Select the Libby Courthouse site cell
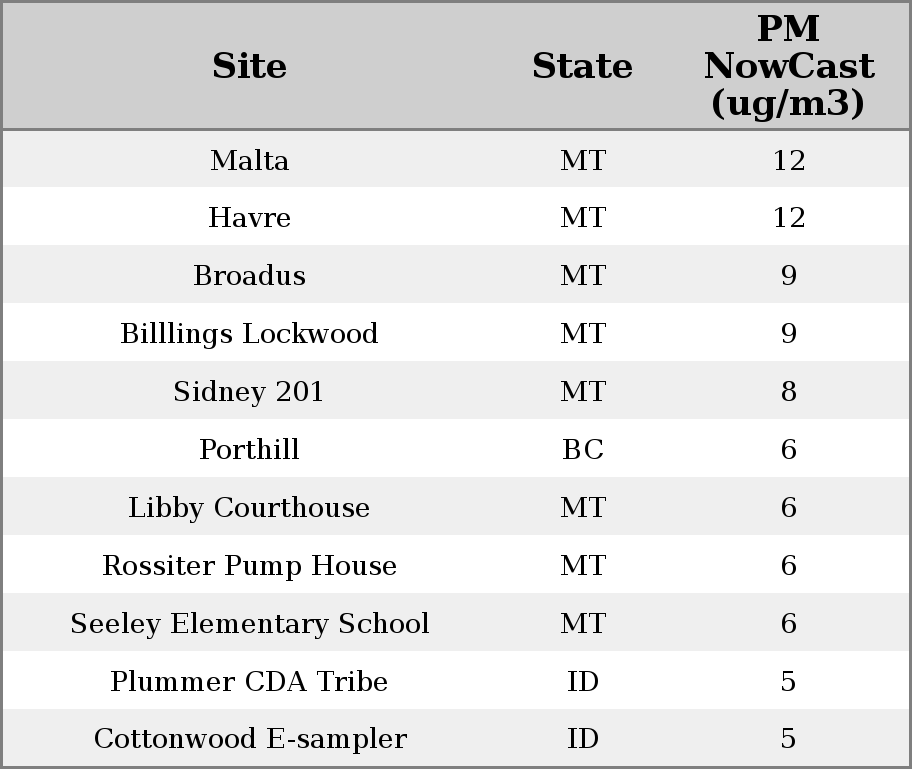This screenshot has width=912, height=769. (x=249, y=508)
